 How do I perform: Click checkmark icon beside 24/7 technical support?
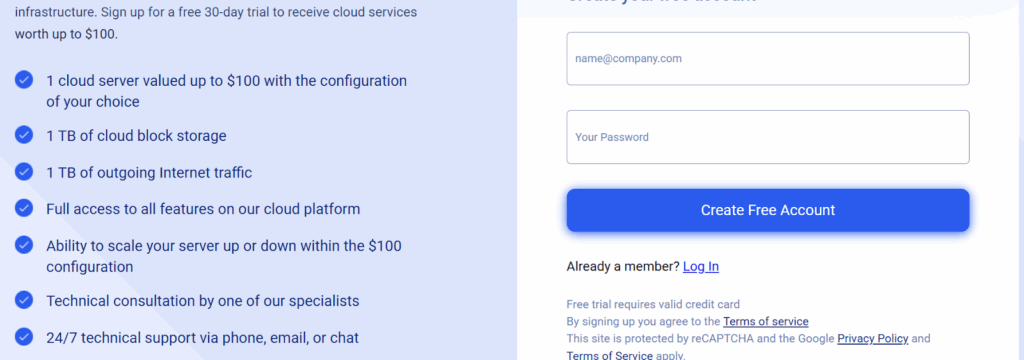click(24, 336)
